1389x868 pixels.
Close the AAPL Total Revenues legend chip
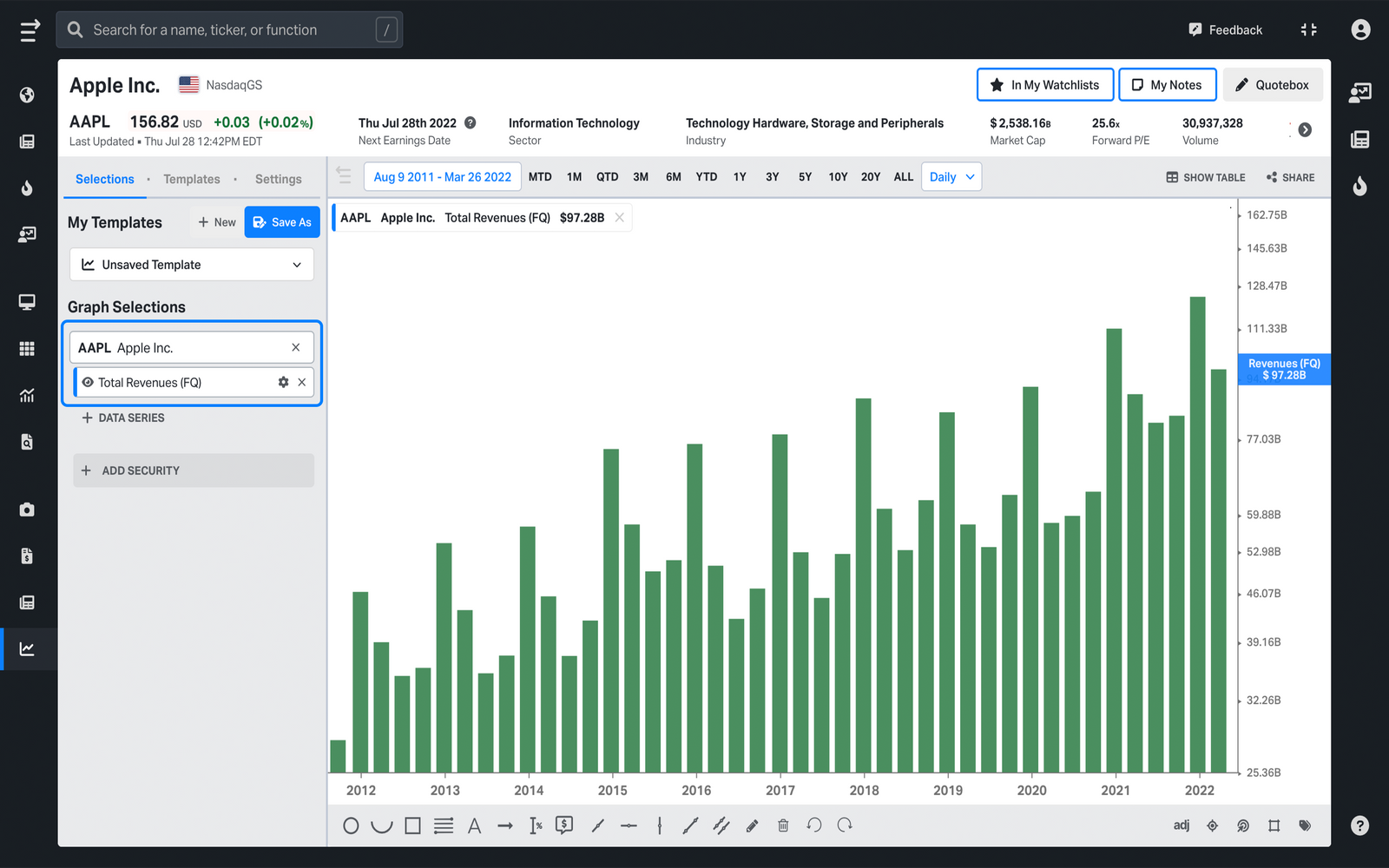point(620,218)
